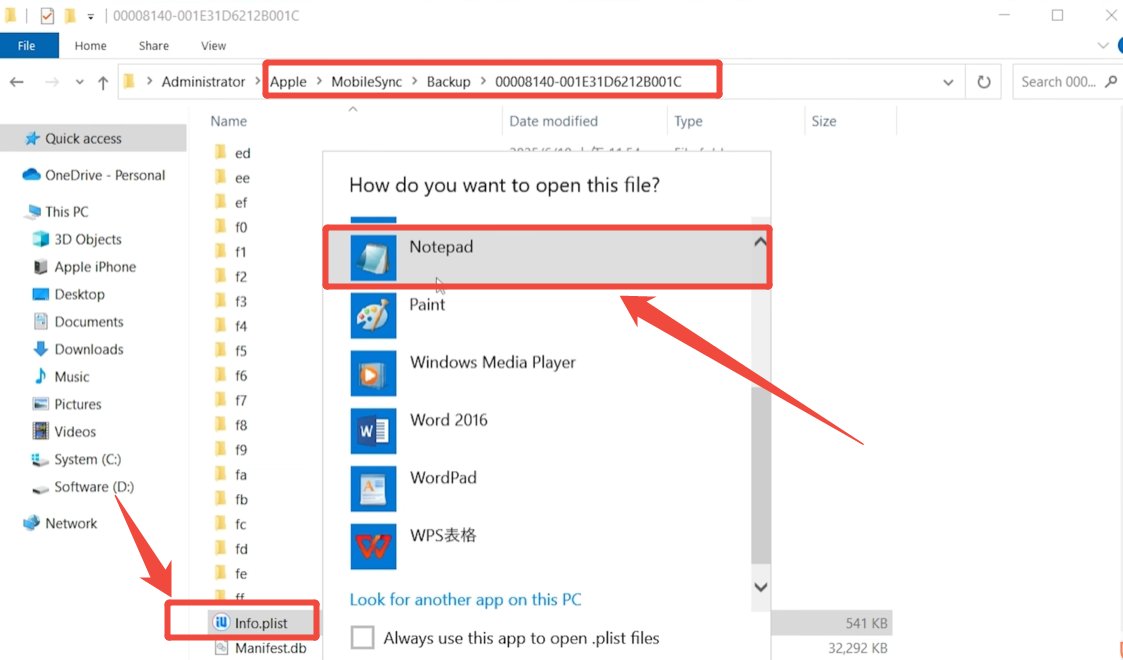Viewport: 1123px width, 660px height.
Task: Open the Documents icon in sidebar
Action: tap(41, 321)
